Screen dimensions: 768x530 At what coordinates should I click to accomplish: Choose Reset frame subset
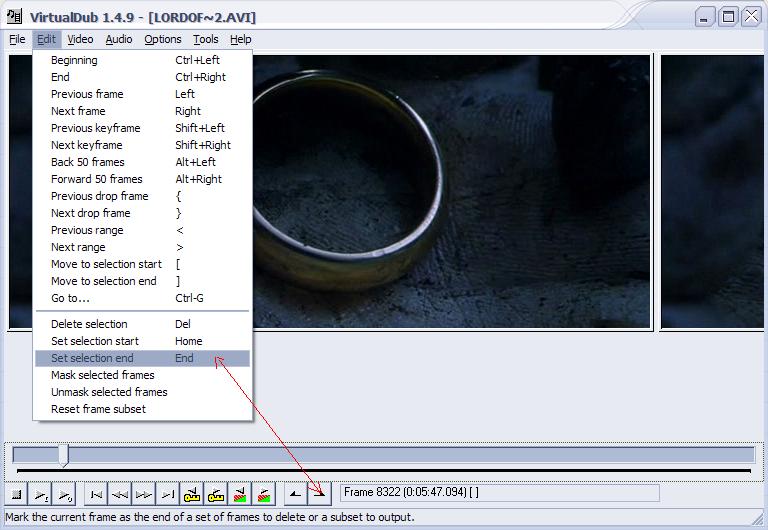point(143,409)
